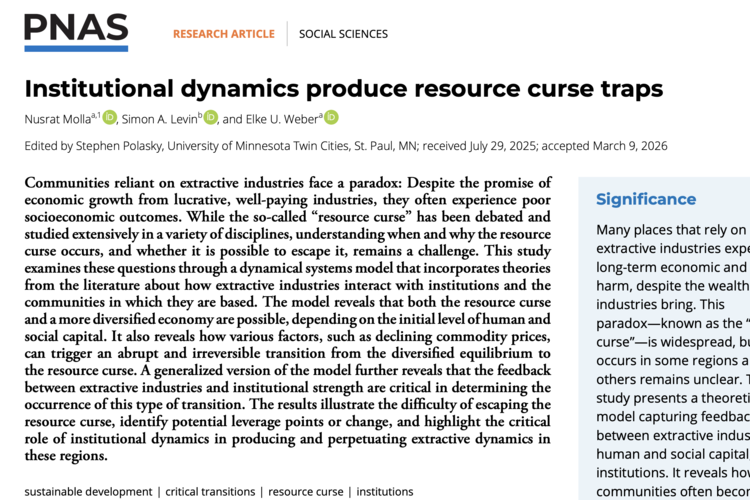Open Nusrat Molla's ORCID icon

coord(110,117)
